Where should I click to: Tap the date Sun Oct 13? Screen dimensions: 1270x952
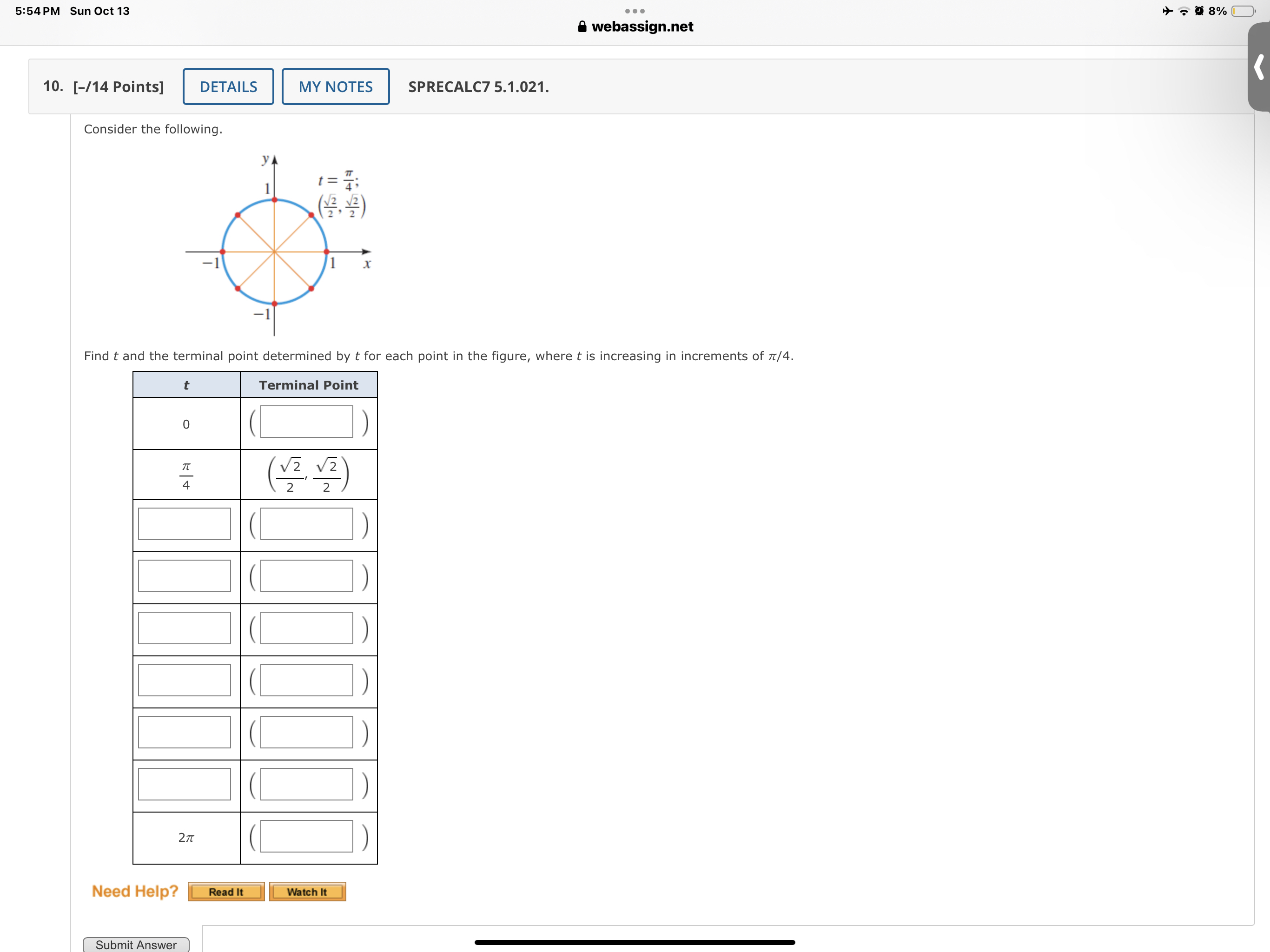pyautogui.click(x=99, y=10)
